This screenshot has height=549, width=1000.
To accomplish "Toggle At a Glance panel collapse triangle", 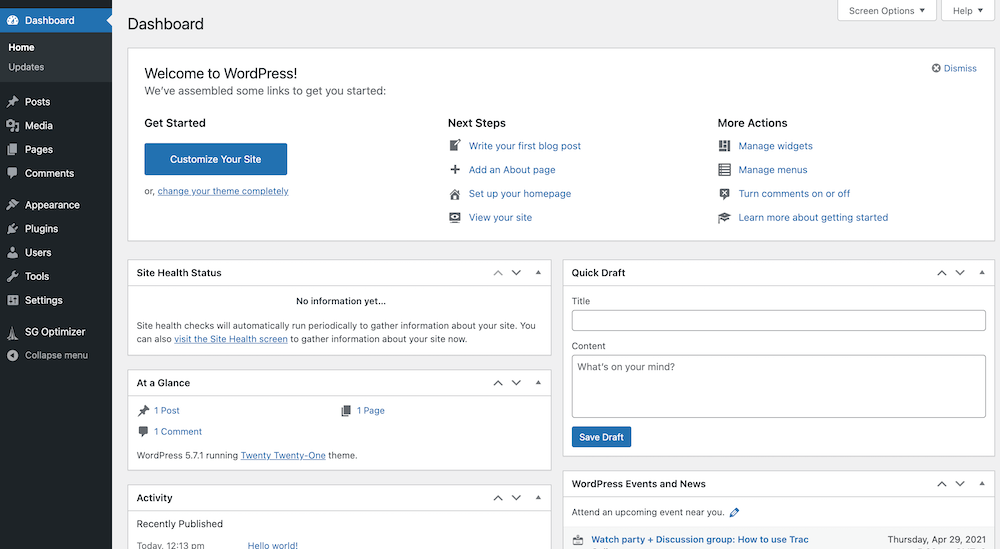I will (x=538, y=383).
